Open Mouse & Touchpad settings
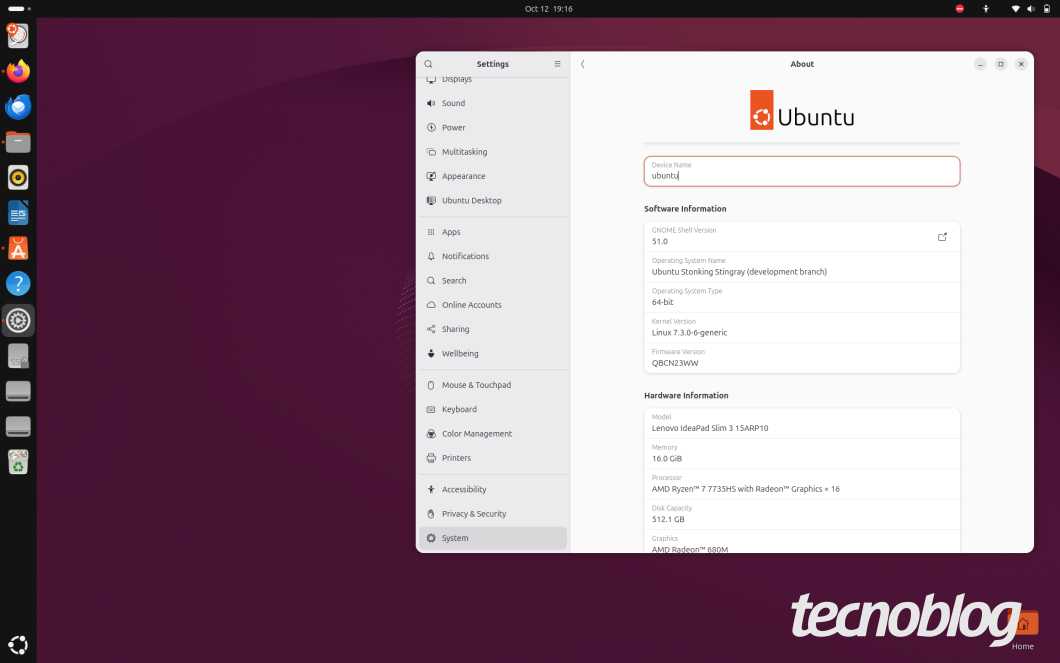The height and width of the screenshot is (663, 1060). pyautogui.click(x=493, y=385)
